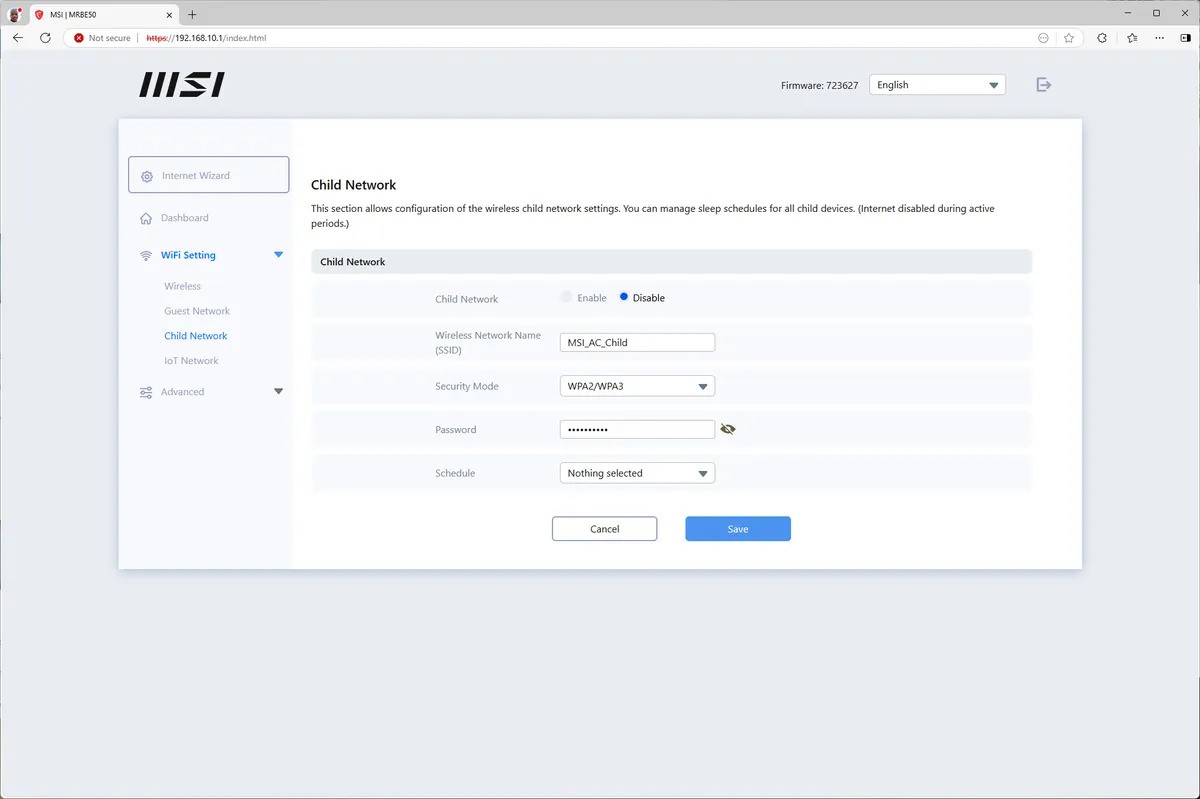Open a new browser tab
This screenshot has height=799, width=1200.
tap(192, 14)
